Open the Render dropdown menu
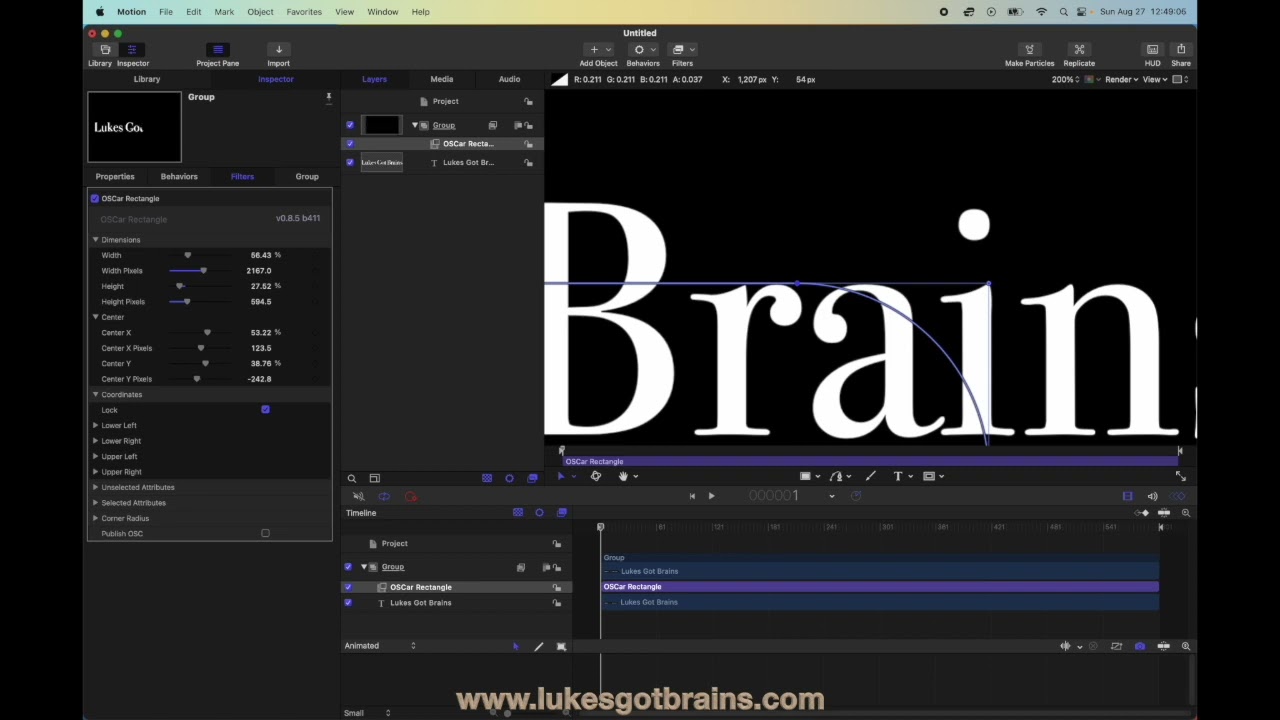 click(1121, 80)
